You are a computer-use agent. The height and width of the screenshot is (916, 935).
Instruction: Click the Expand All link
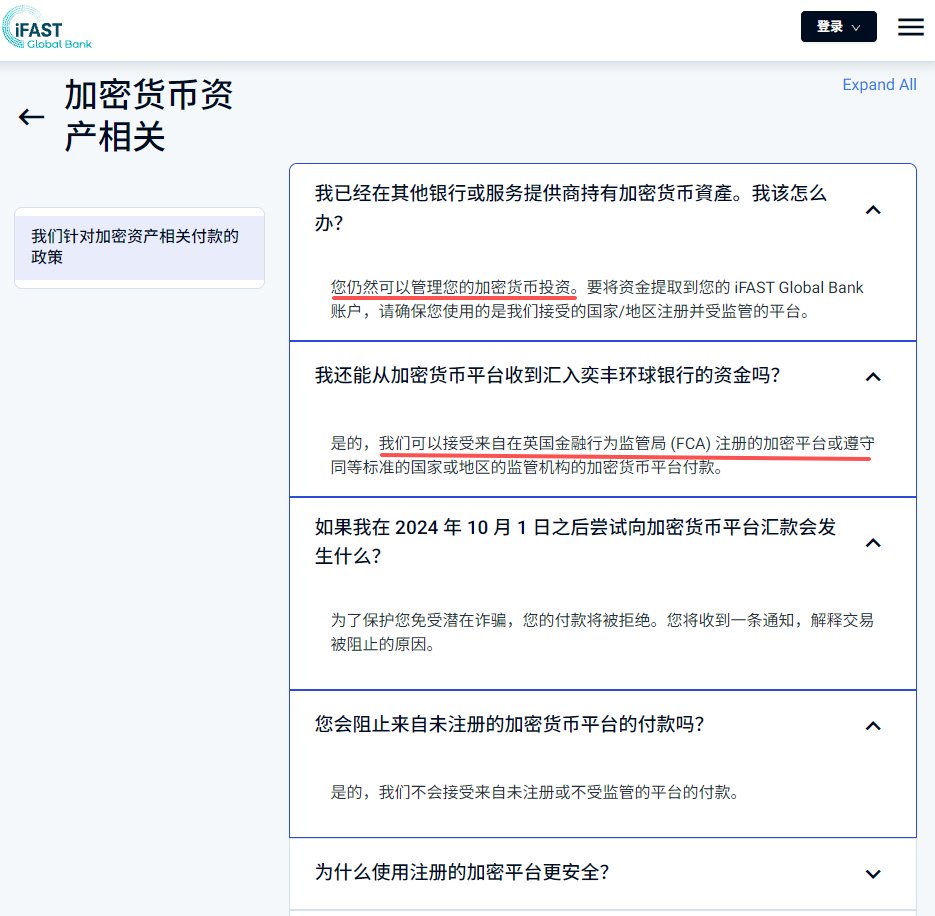(x=879, y=85)
